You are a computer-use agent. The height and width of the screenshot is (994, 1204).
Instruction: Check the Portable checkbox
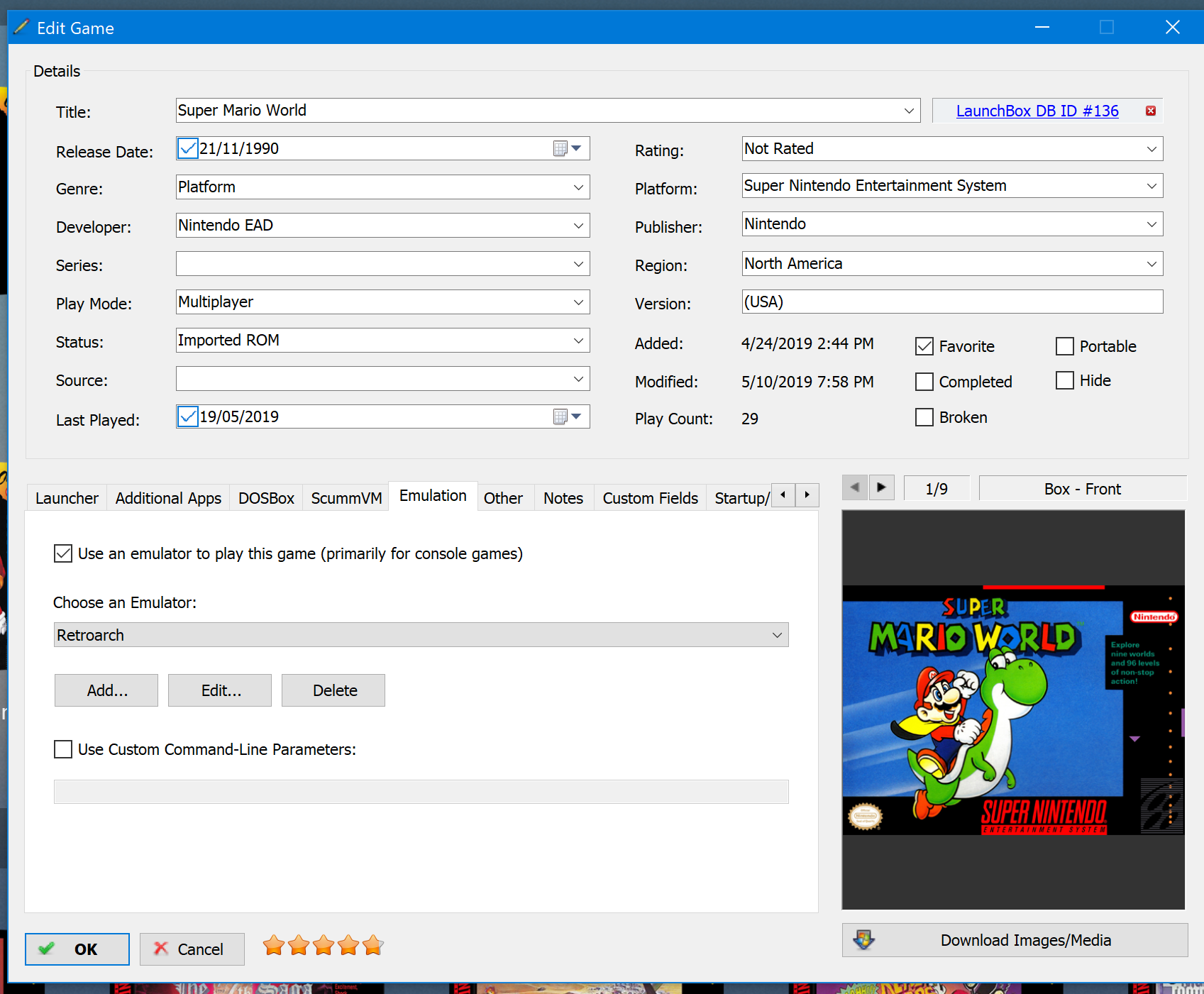click(x=1065, y=346)
